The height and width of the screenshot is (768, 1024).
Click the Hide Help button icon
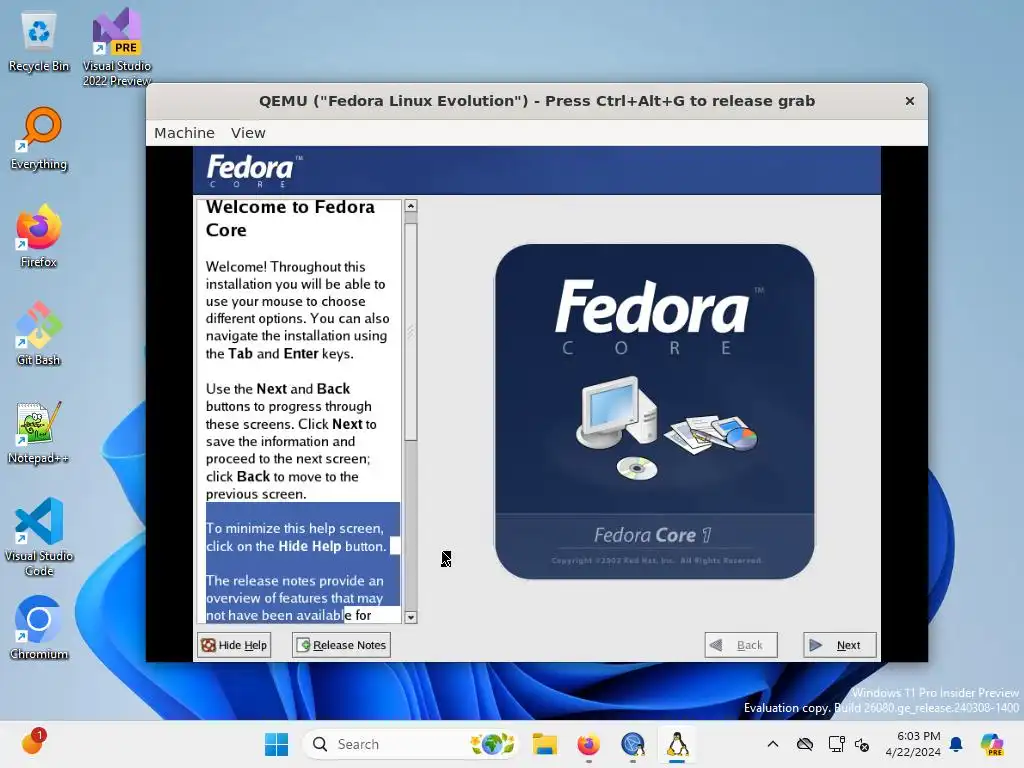[x=208, y=645]
